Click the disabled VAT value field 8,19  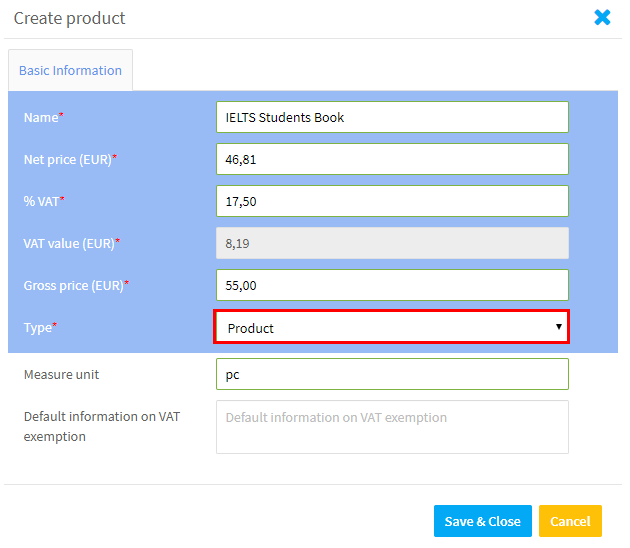coord(392,243)
